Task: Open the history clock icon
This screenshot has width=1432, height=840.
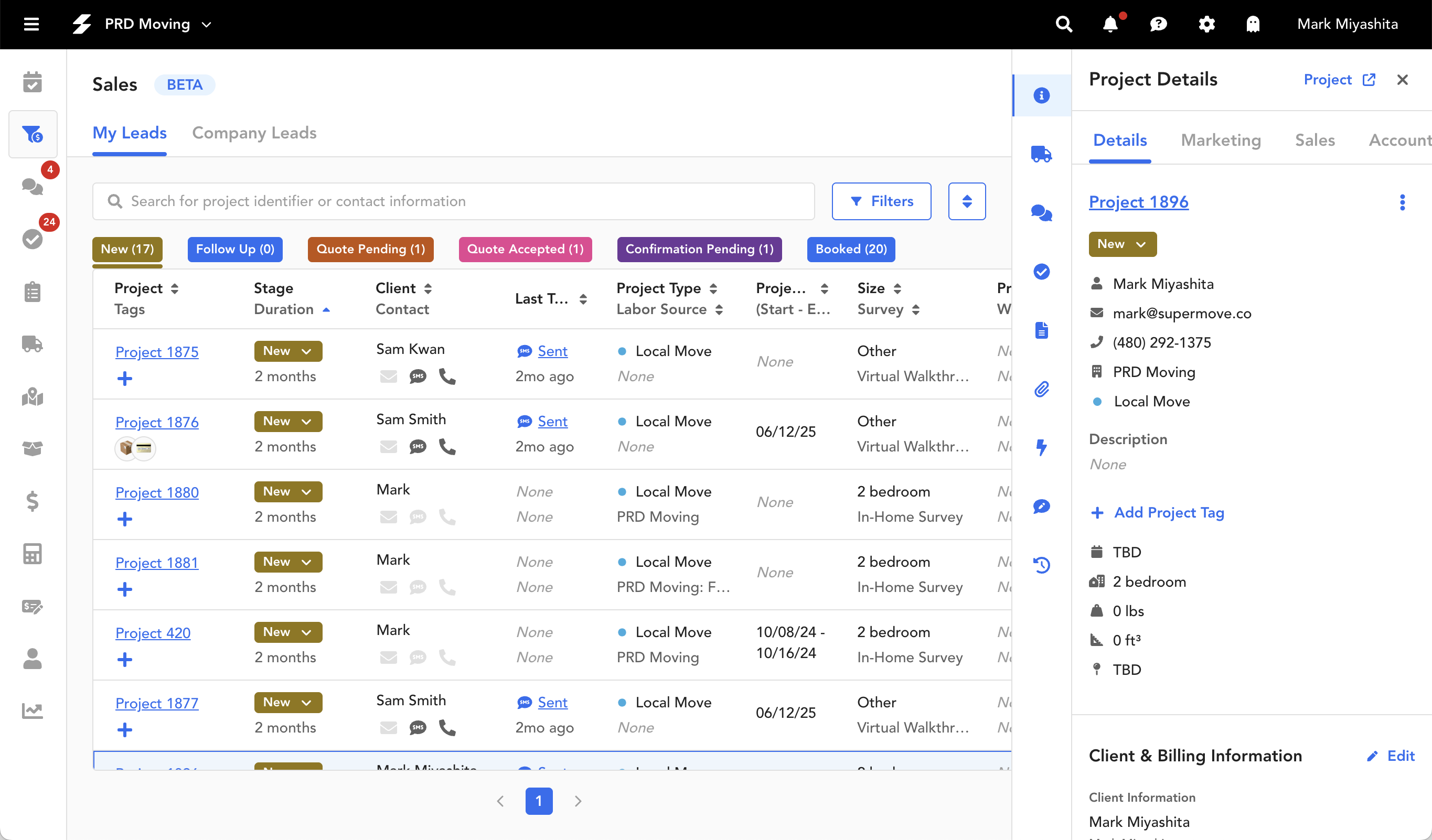Action: click(1041, 565)
